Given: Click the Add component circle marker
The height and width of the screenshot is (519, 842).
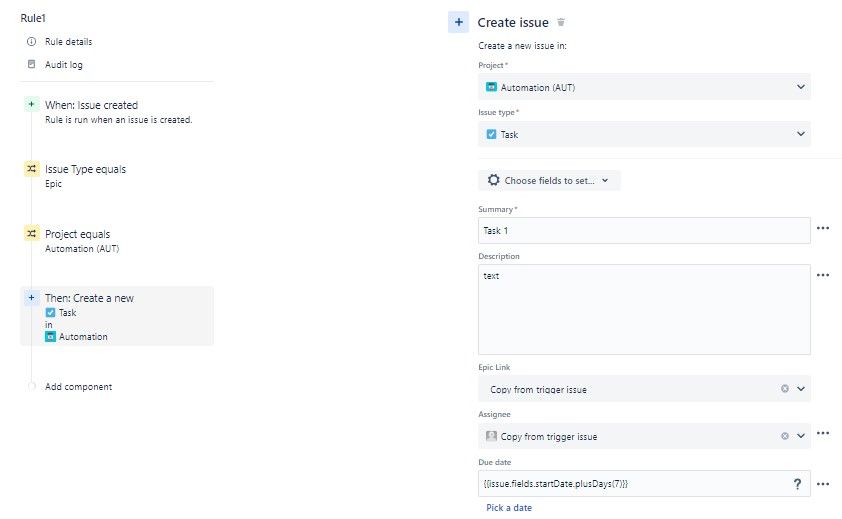Looking at the screenshot, I should pos(32,386).
